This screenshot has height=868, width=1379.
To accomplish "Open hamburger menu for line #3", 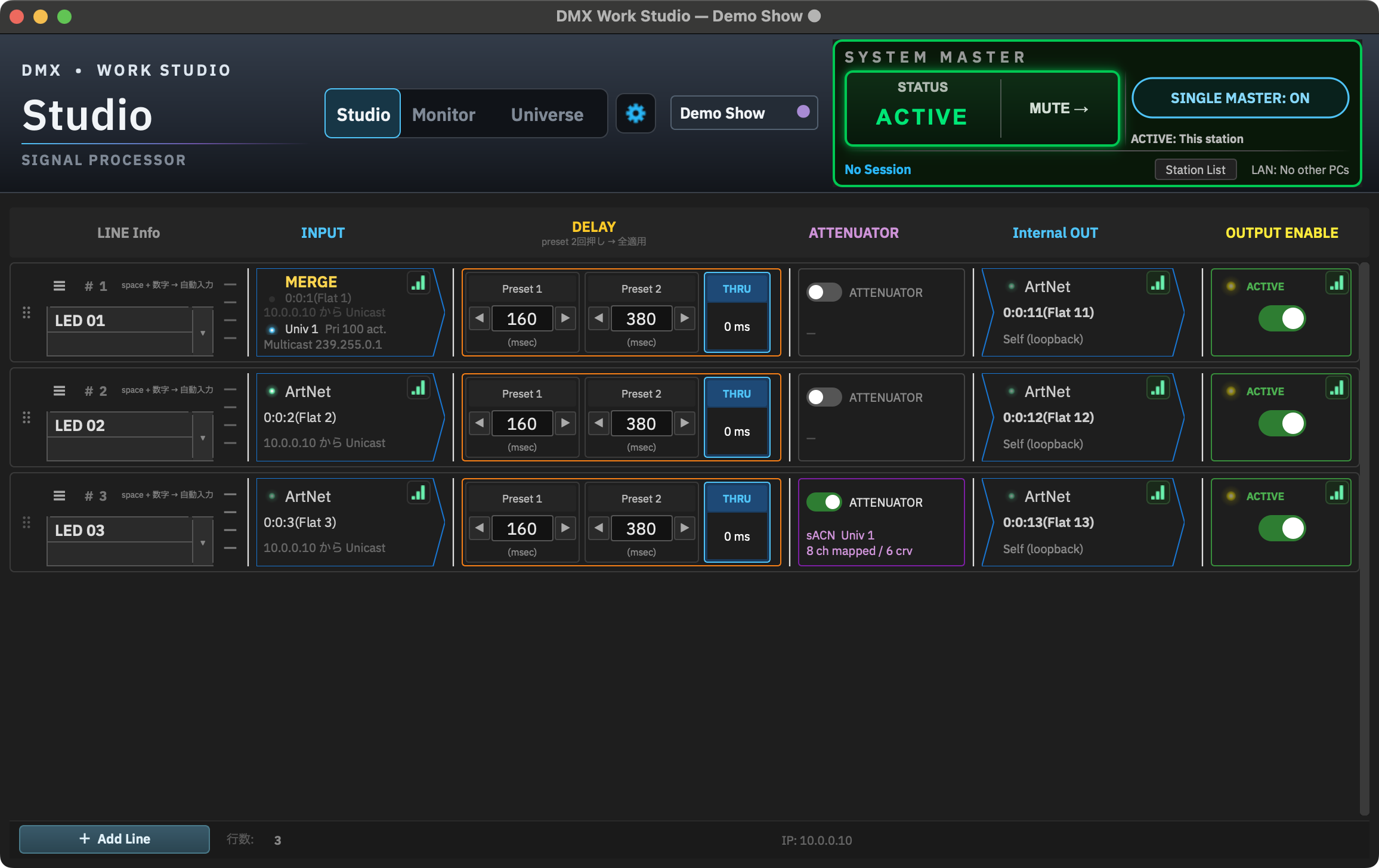I will coord(59,495).
